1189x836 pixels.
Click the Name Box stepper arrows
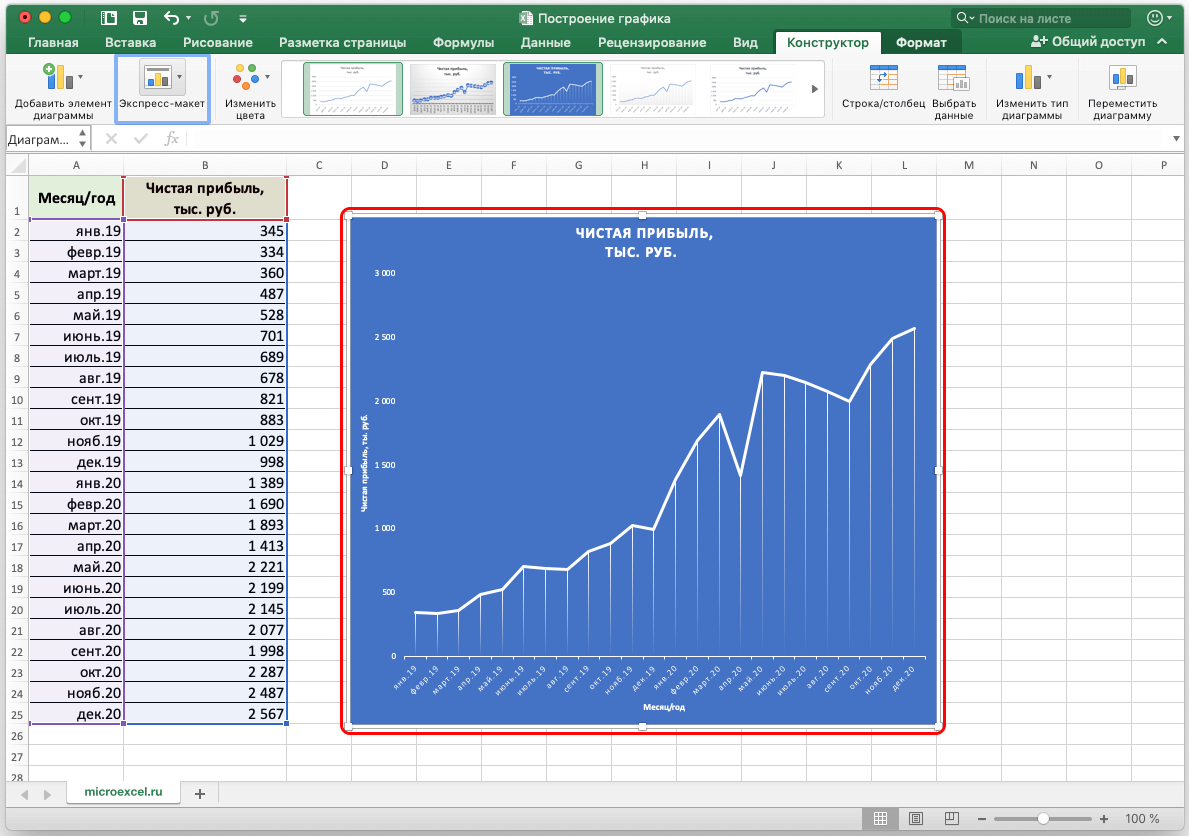pos(83,139)
